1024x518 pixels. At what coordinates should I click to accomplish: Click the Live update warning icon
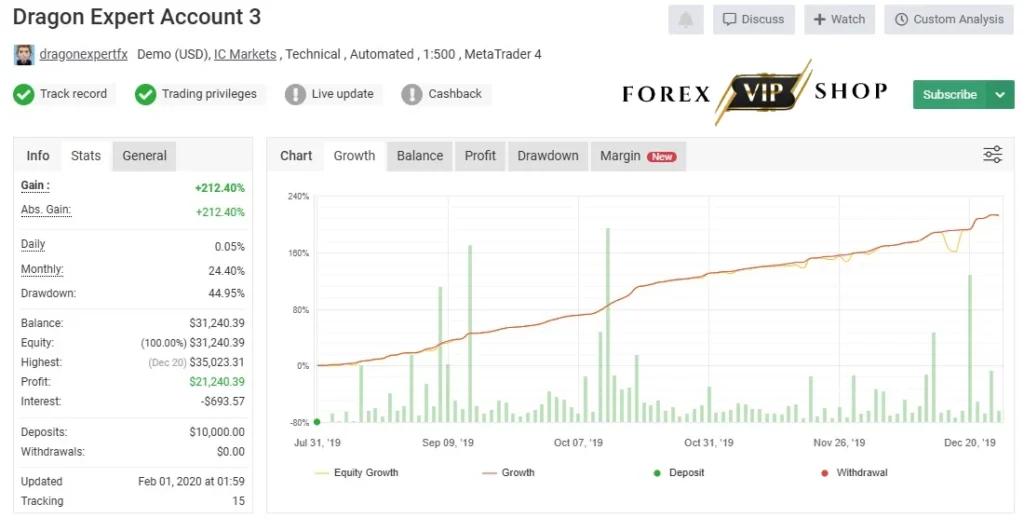(x=295, y=95)
